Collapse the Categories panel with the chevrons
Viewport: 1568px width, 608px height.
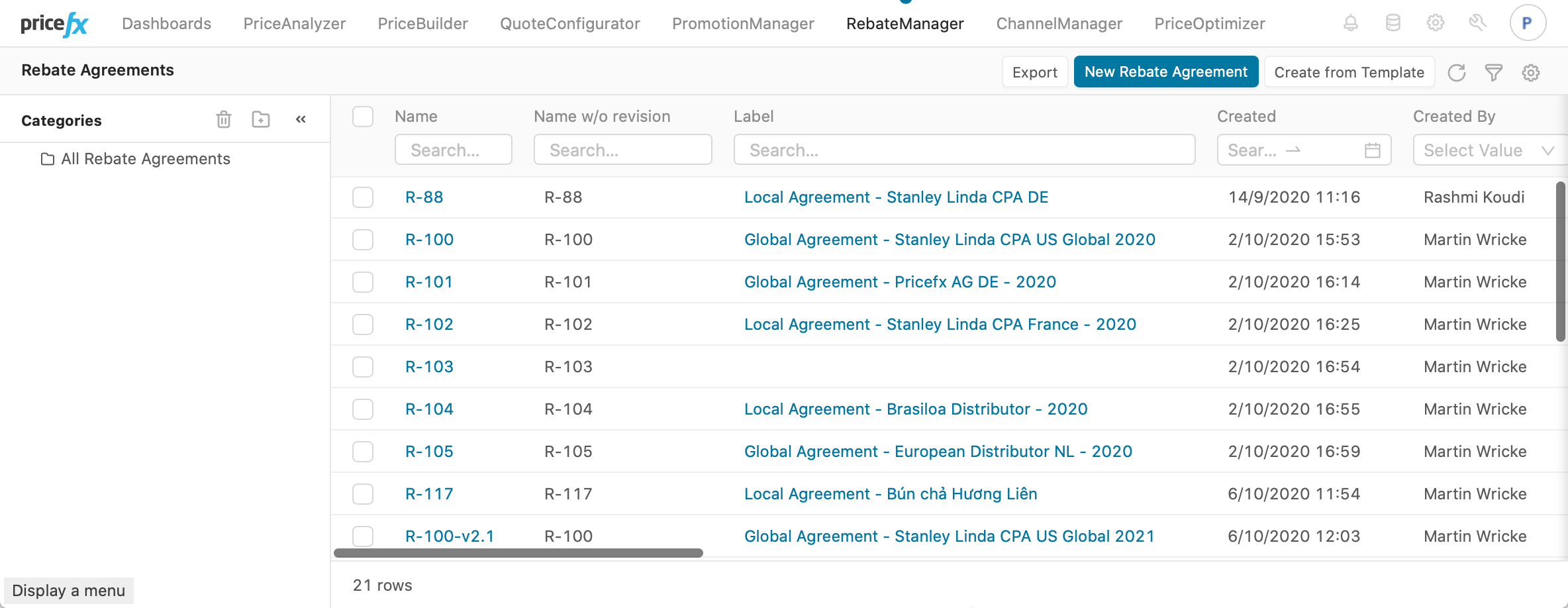pyautogui.click(x=301, y=119)
